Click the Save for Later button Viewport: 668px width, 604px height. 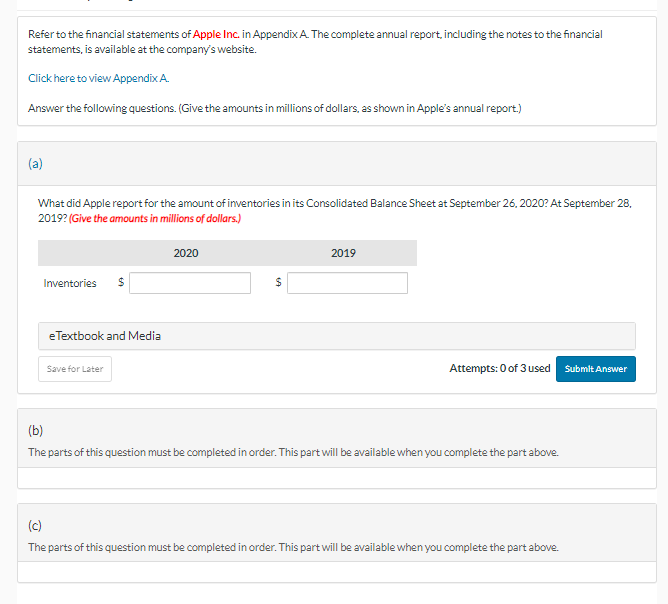click(x=75, y=369)
